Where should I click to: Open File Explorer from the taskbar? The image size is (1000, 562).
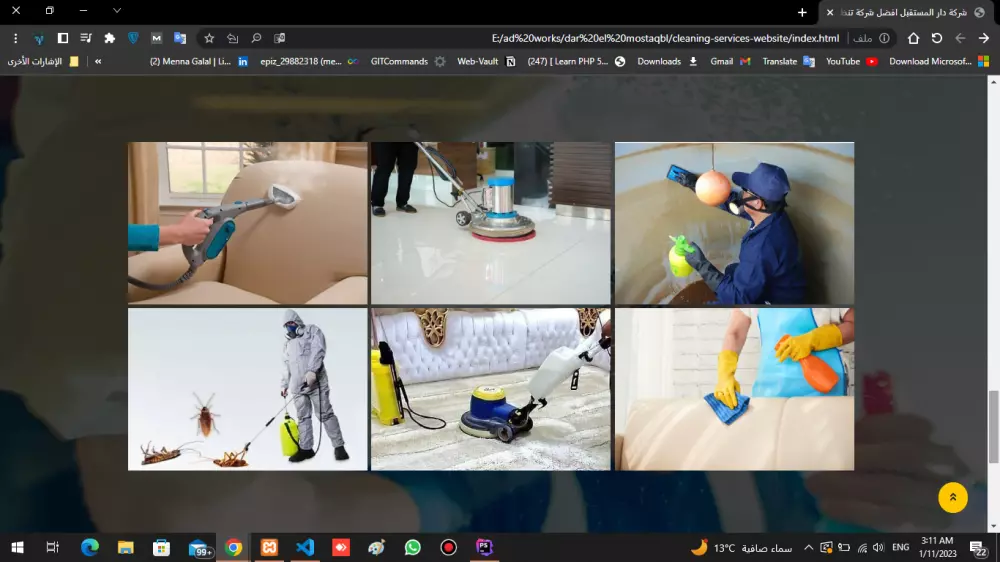pyautogui.click(x=126, y=547)
